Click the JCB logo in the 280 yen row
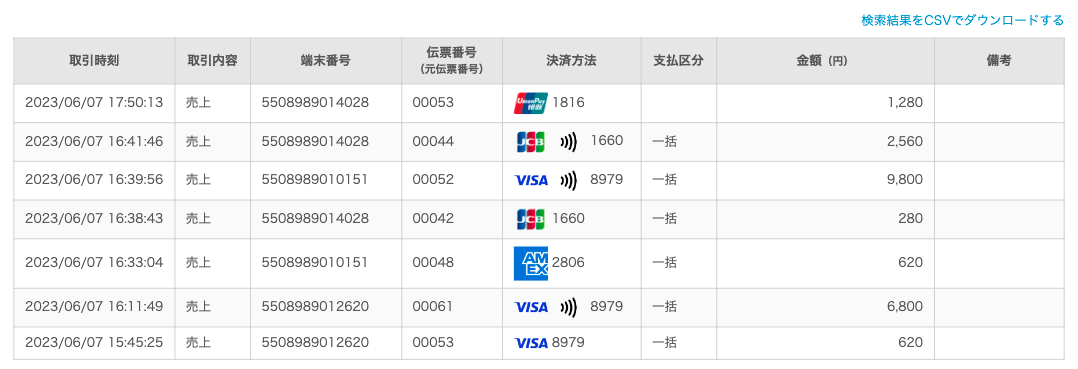Screen dimensions: 1078x369 point(530,219)
